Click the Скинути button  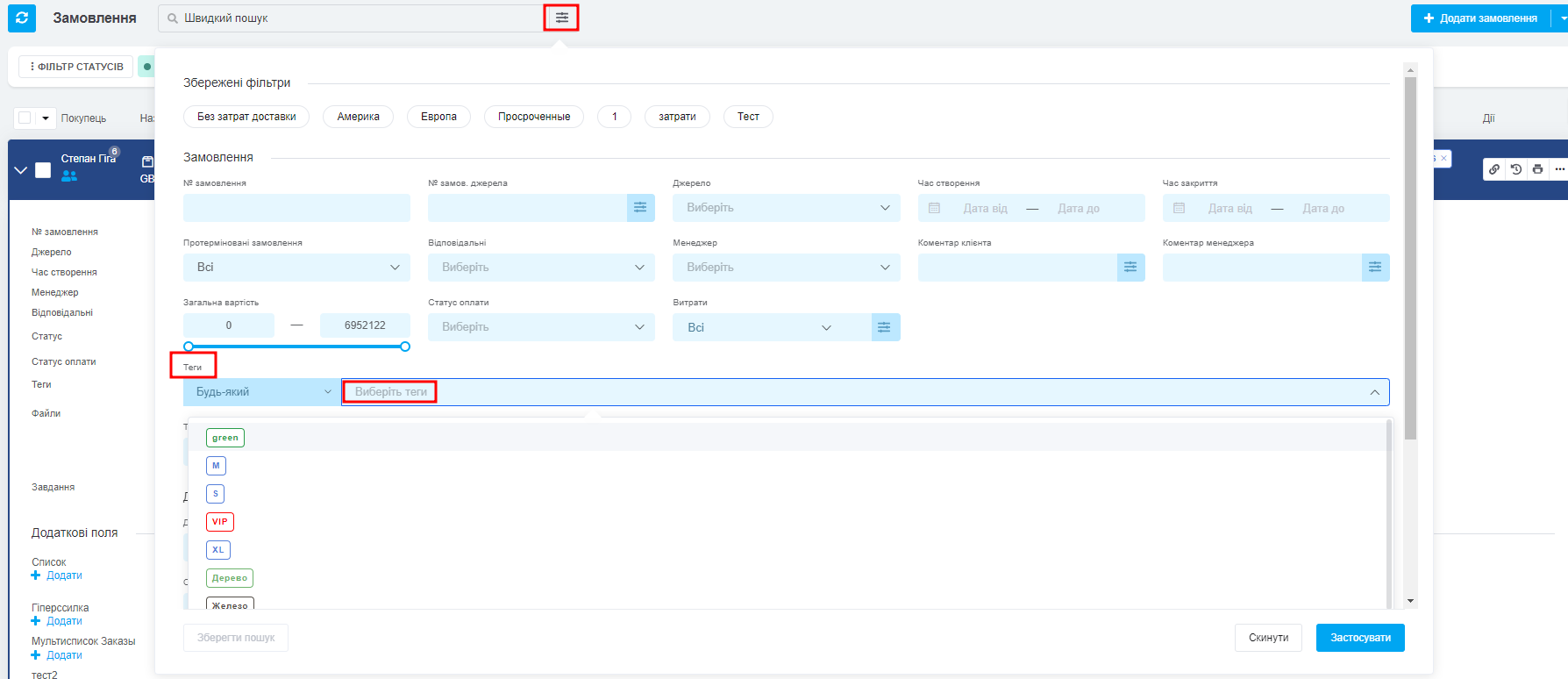click(1267, 638)
